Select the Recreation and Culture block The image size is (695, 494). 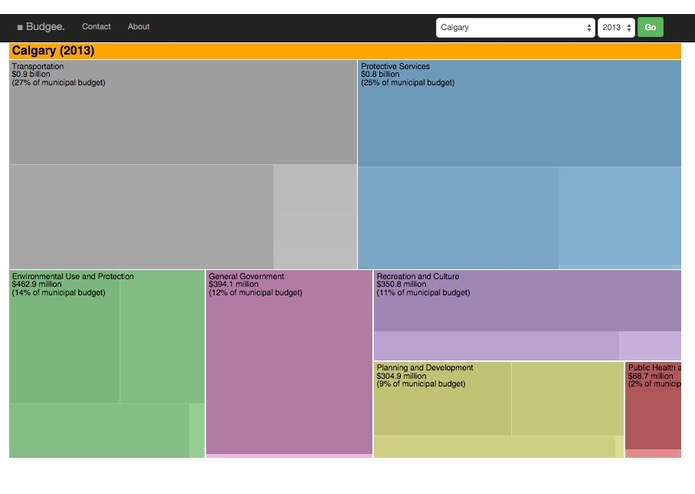527,315
